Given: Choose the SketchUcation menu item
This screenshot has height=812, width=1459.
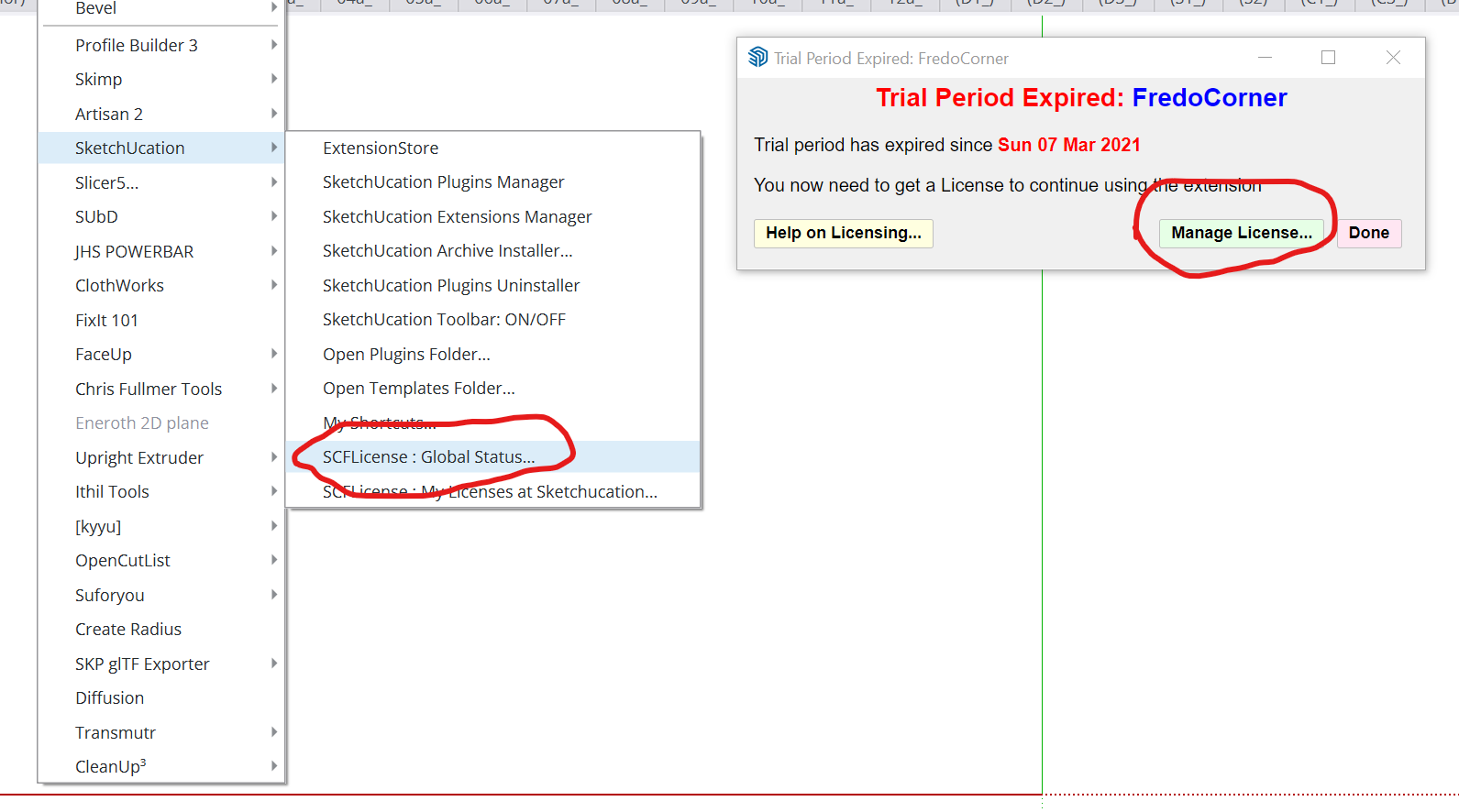Looking at the screenshot, I should coord(161,148).
